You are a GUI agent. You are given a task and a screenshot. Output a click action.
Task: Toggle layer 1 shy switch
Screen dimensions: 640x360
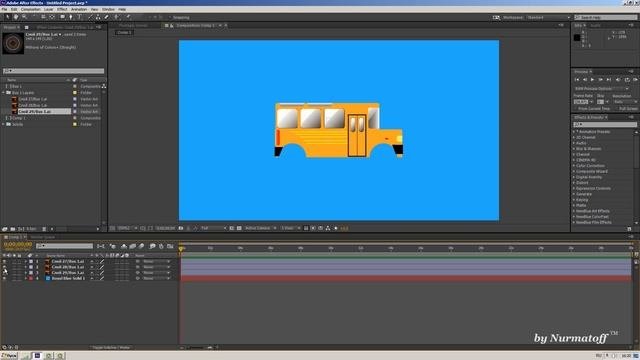[x=92, y=261]
